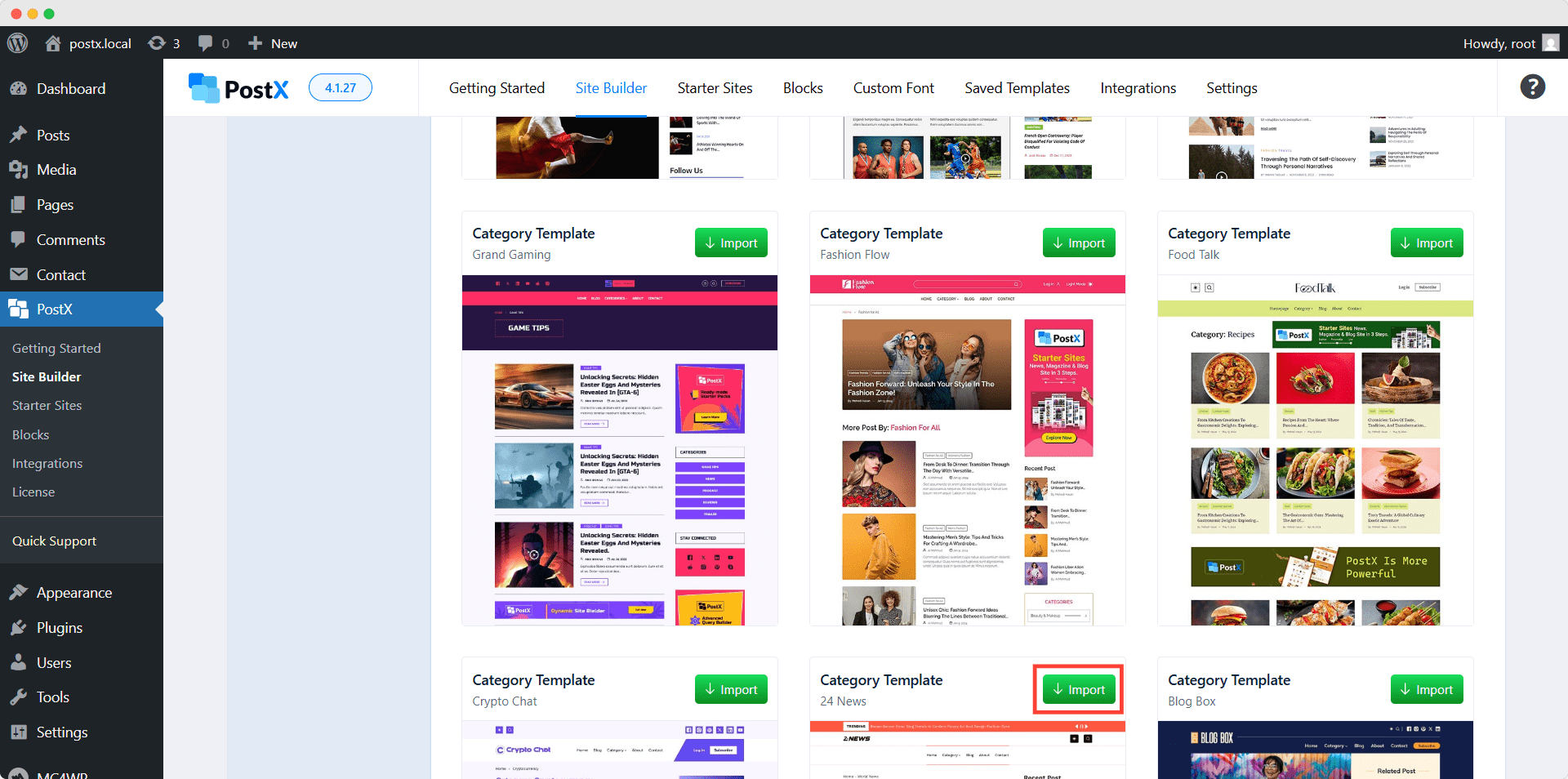Import the 24 News template
Screen dimensions: 1568x779
pos(1079,689)
